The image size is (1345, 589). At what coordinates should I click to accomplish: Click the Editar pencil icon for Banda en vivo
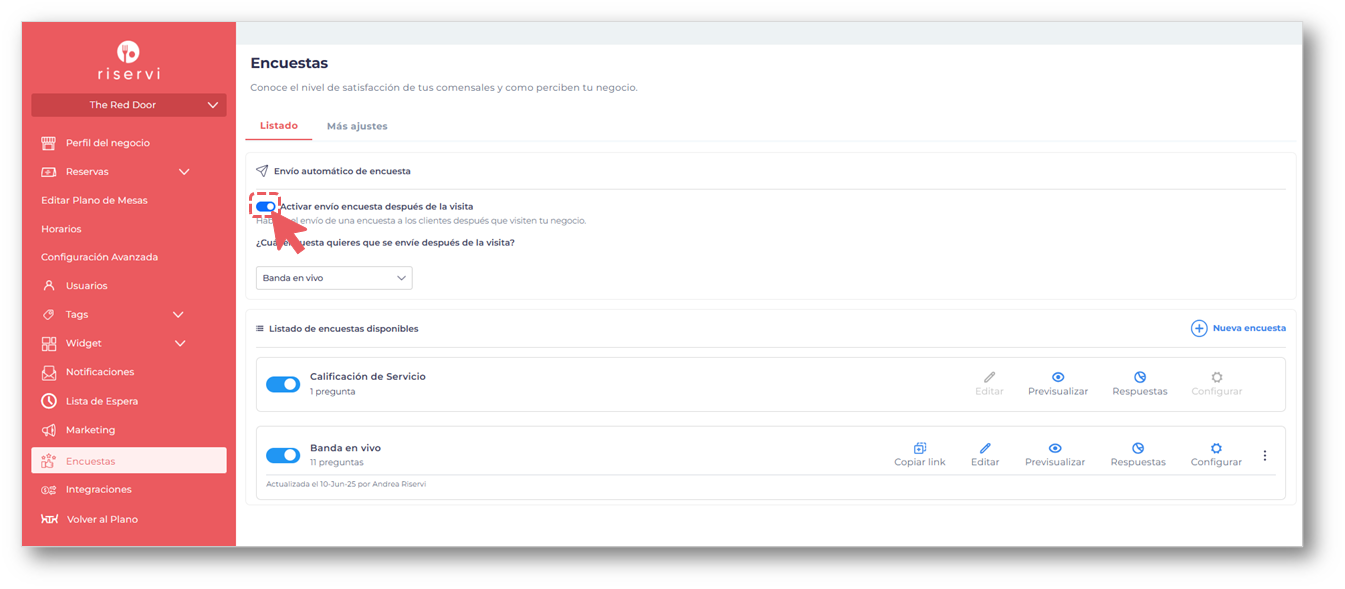985,449
